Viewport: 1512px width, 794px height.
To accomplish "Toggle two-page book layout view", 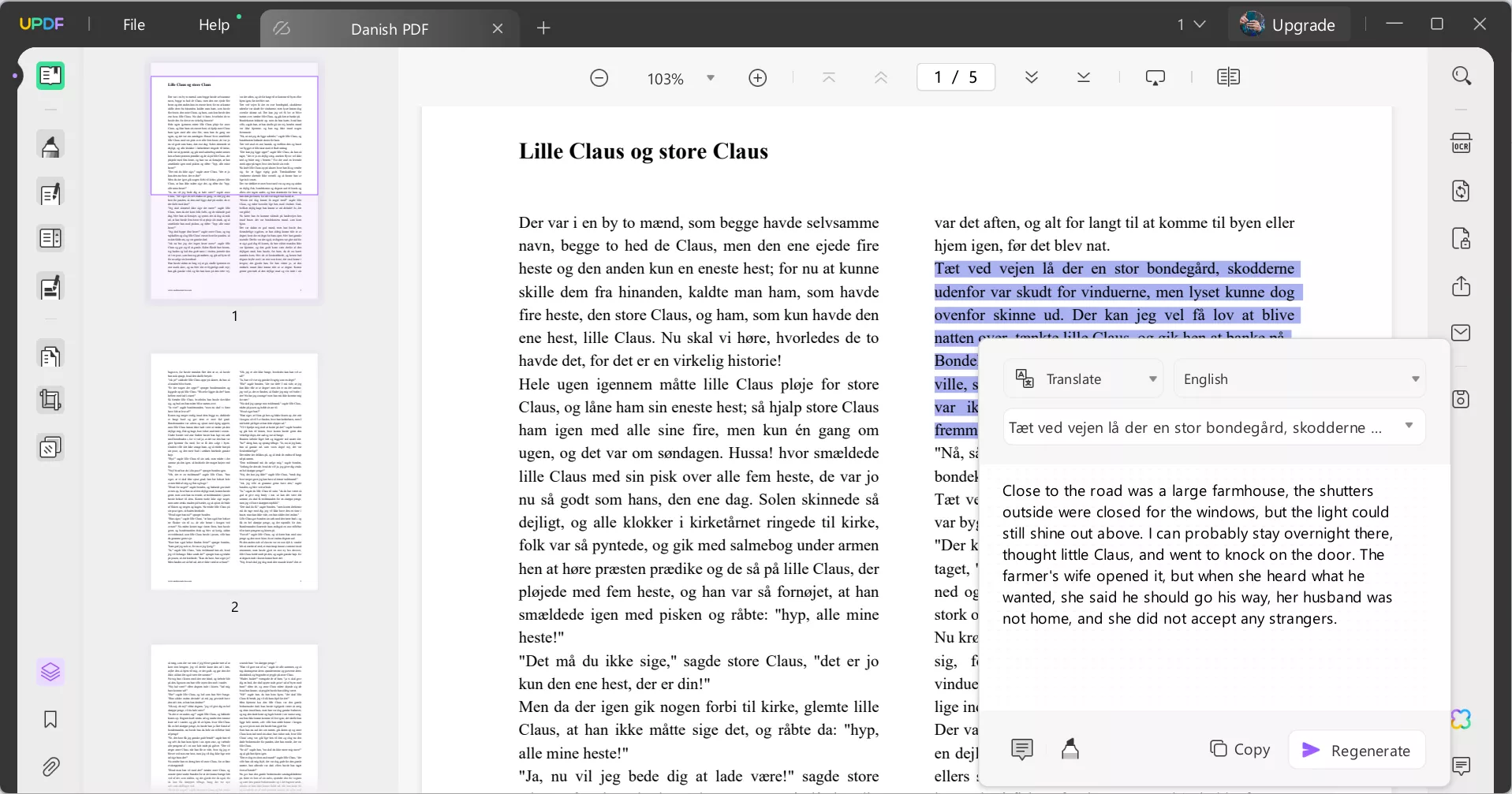I will [1228, 76].
